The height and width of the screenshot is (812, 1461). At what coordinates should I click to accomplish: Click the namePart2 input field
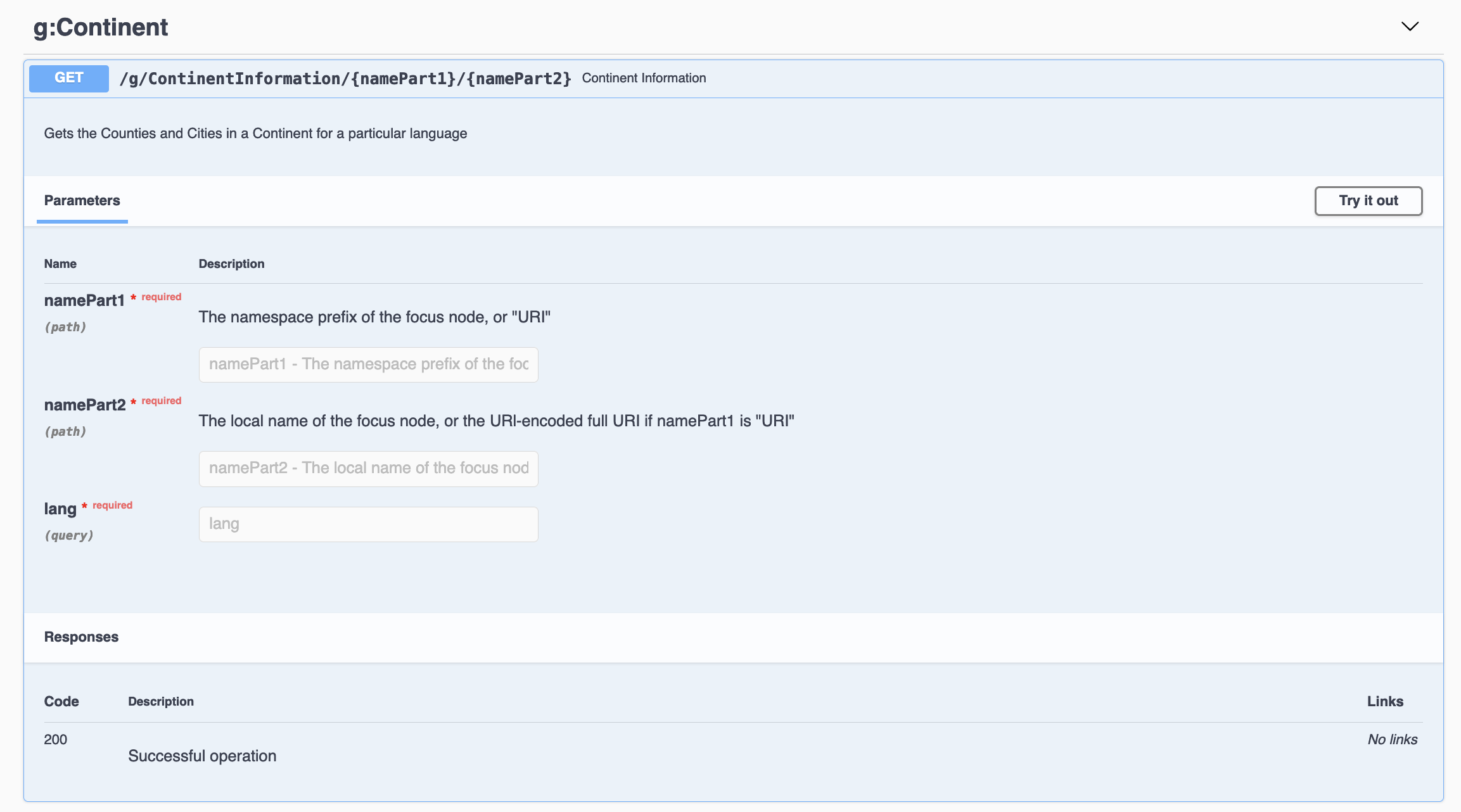pyautogui.click(x=368, y=468)
